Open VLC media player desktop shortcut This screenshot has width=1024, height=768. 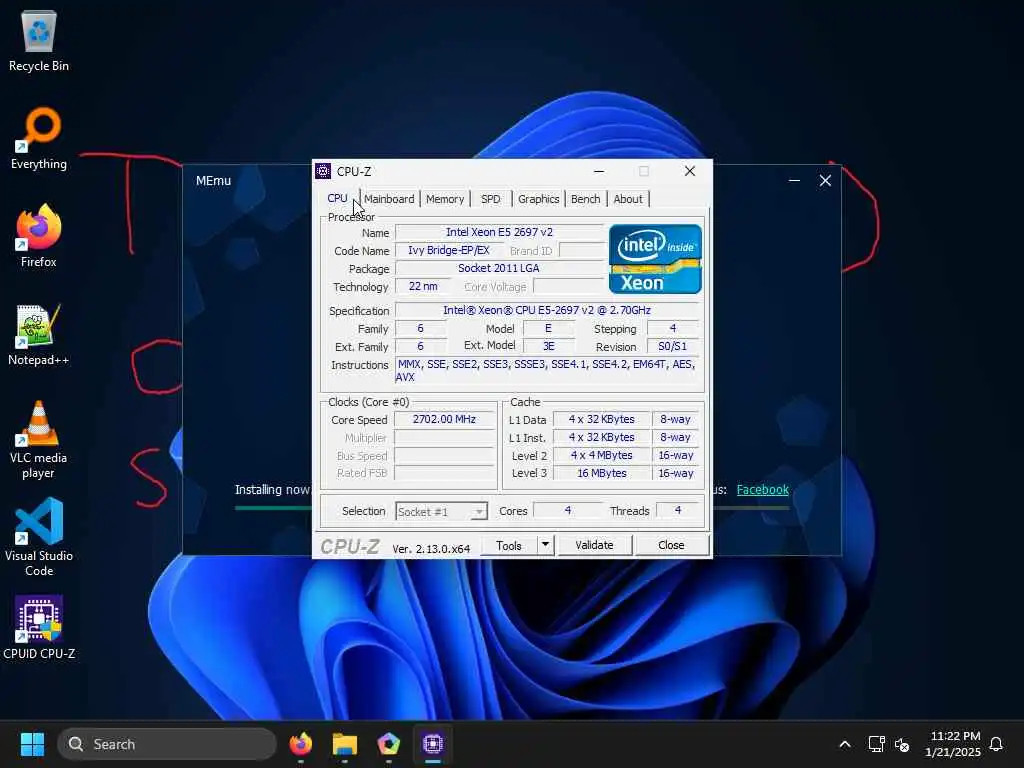coord(39,440)
